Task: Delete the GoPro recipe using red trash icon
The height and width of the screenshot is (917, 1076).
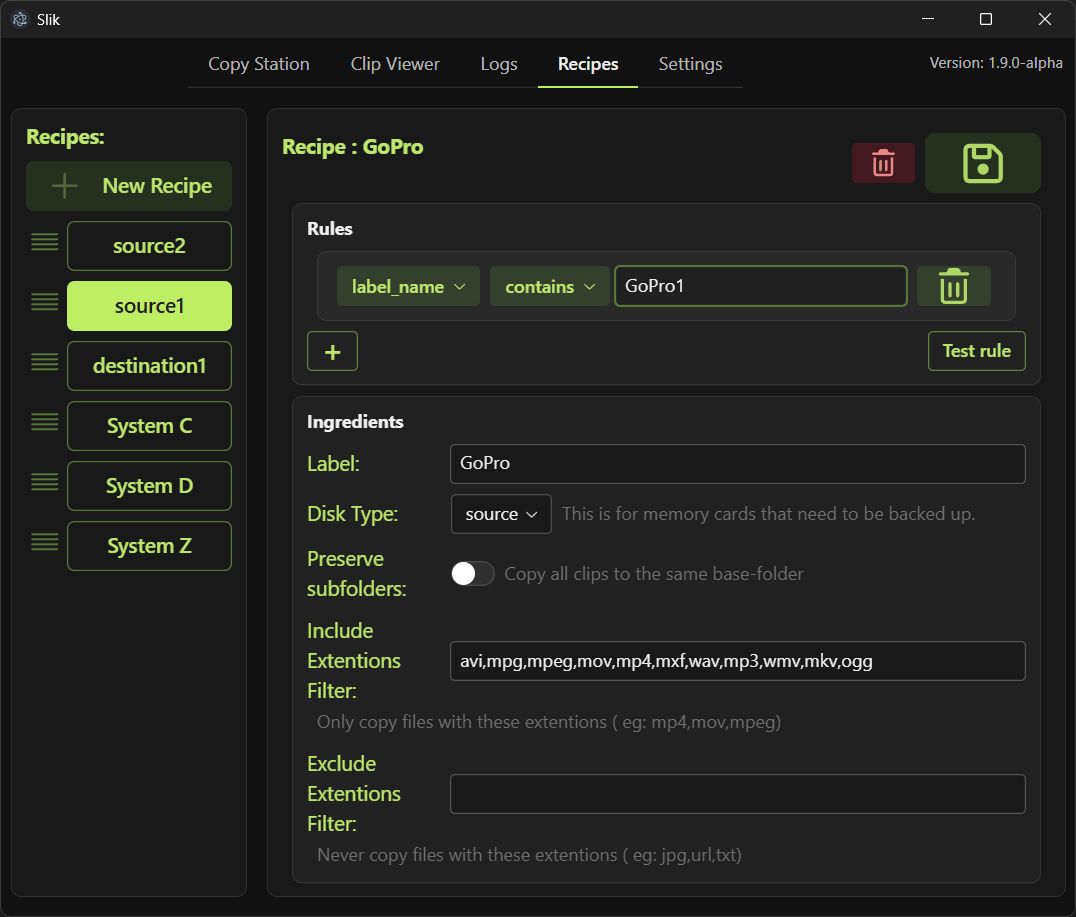Action: (x=883, y=163)
